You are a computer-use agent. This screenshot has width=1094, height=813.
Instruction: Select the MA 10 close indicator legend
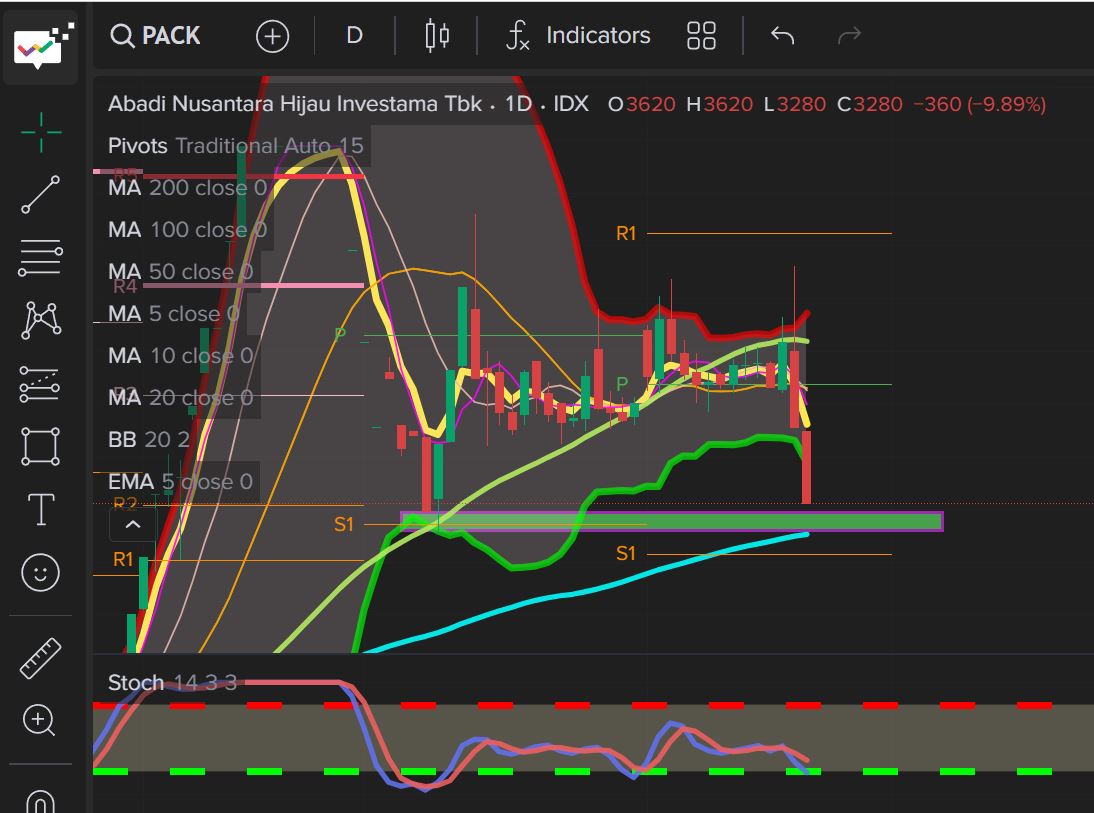point(180,355)
